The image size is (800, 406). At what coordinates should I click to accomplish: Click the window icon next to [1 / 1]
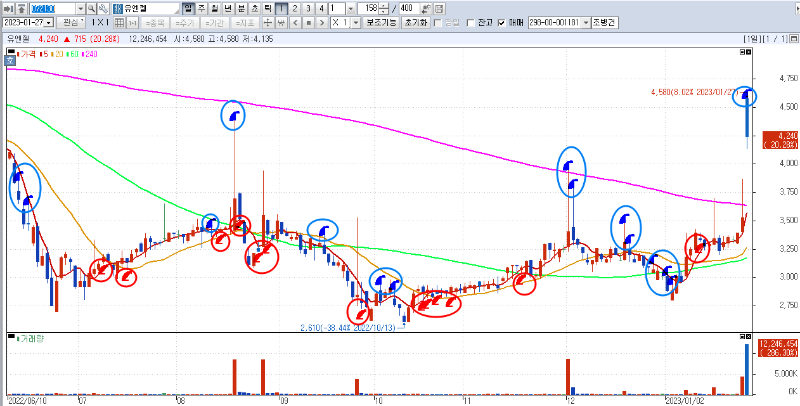pos(793,38)
